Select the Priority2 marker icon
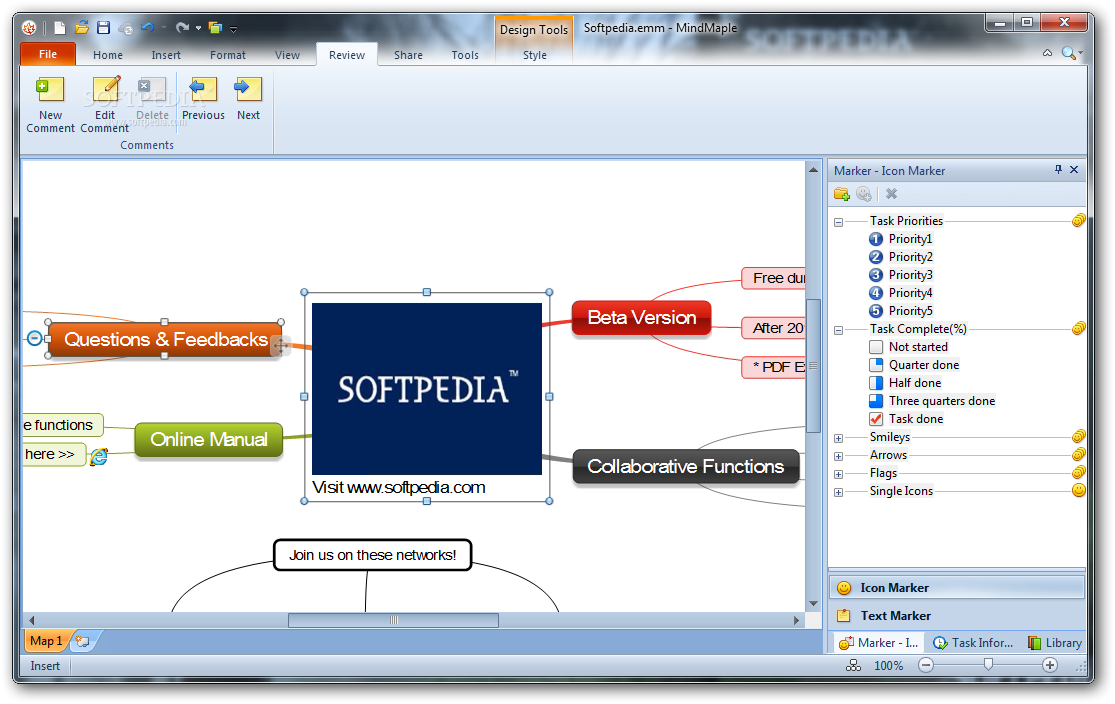This screenshot has width=1115, height=704. pos(876,257)
